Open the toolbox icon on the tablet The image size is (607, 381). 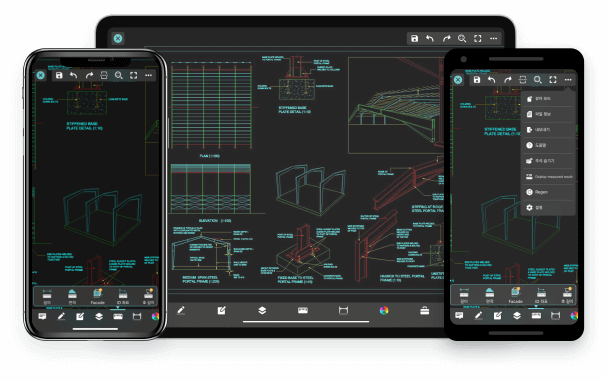point(425,310)
